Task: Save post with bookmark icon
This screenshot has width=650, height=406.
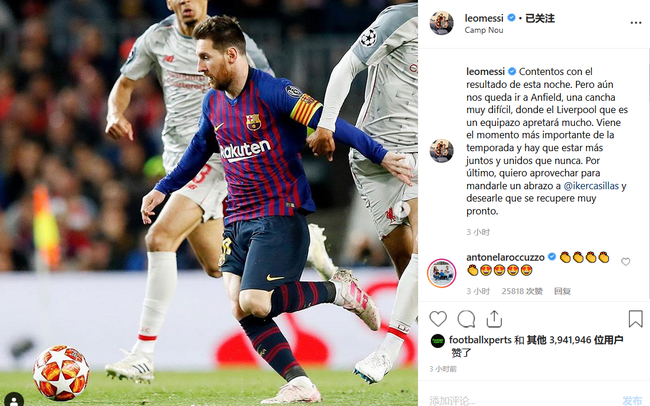Action: tap(635, 319)
